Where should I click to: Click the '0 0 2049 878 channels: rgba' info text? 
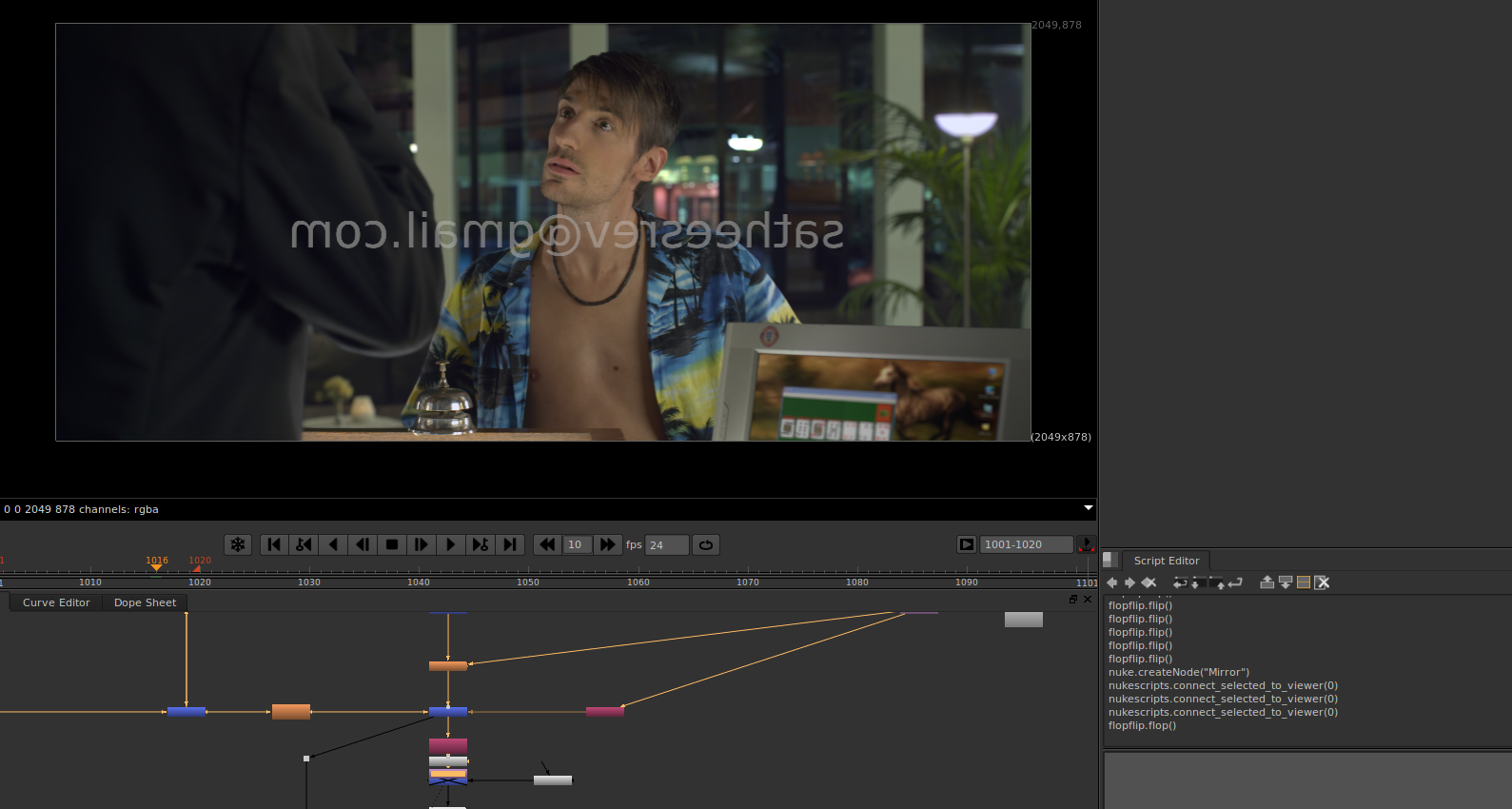(x=81, y=509)
